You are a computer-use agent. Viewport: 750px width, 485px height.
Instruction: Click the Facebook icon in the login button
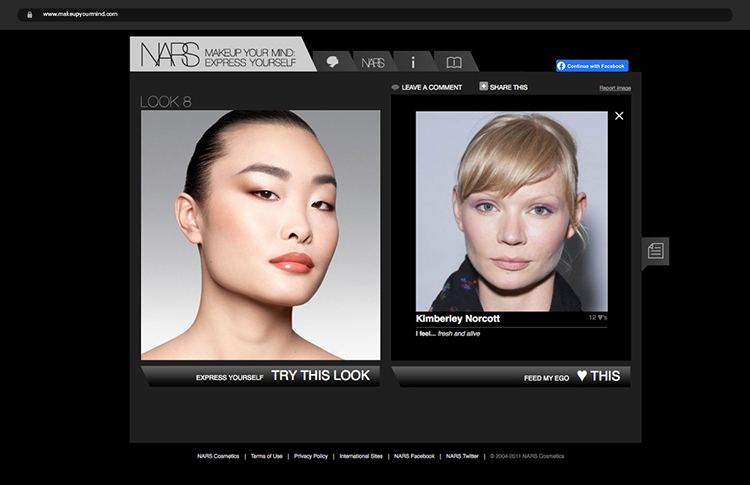[x=562, y=66]
